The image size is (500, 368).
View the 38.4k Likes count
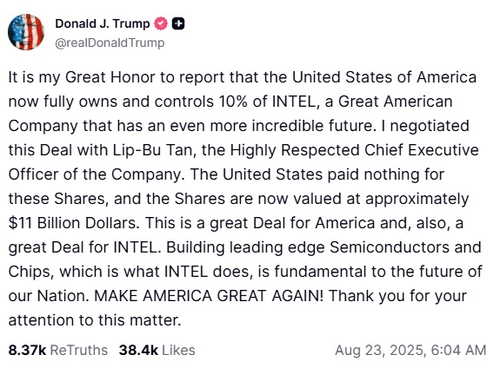[138, 350]
